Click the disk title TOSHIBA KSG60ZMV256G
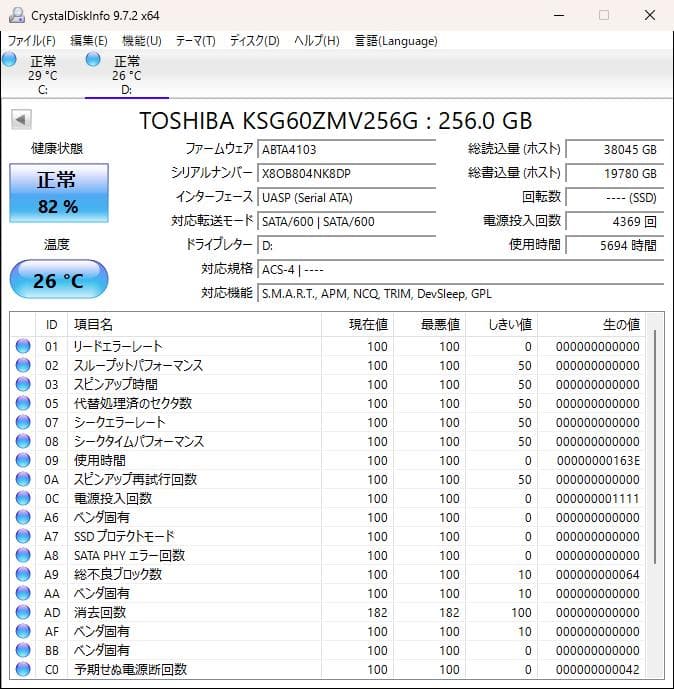This screenshot has width=674, height=689. pyautogui.click(x=336, y=121)
